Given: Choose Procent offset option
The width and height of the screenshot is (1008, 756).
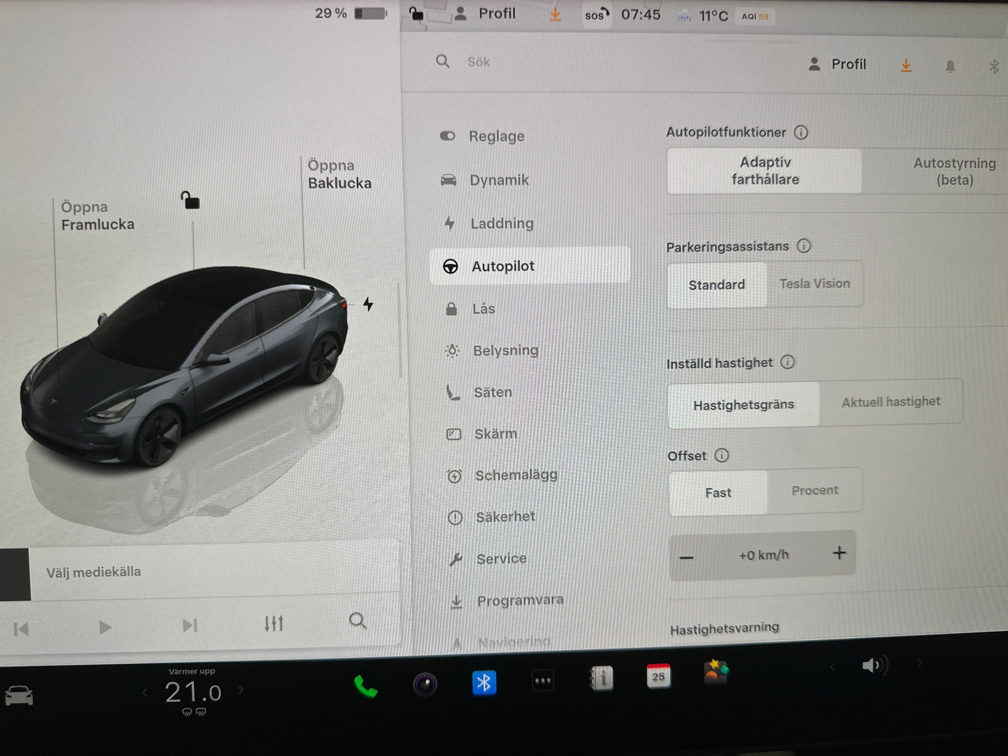Looking at the screenshot, I should pyautogui.click(x=814, y=491).
